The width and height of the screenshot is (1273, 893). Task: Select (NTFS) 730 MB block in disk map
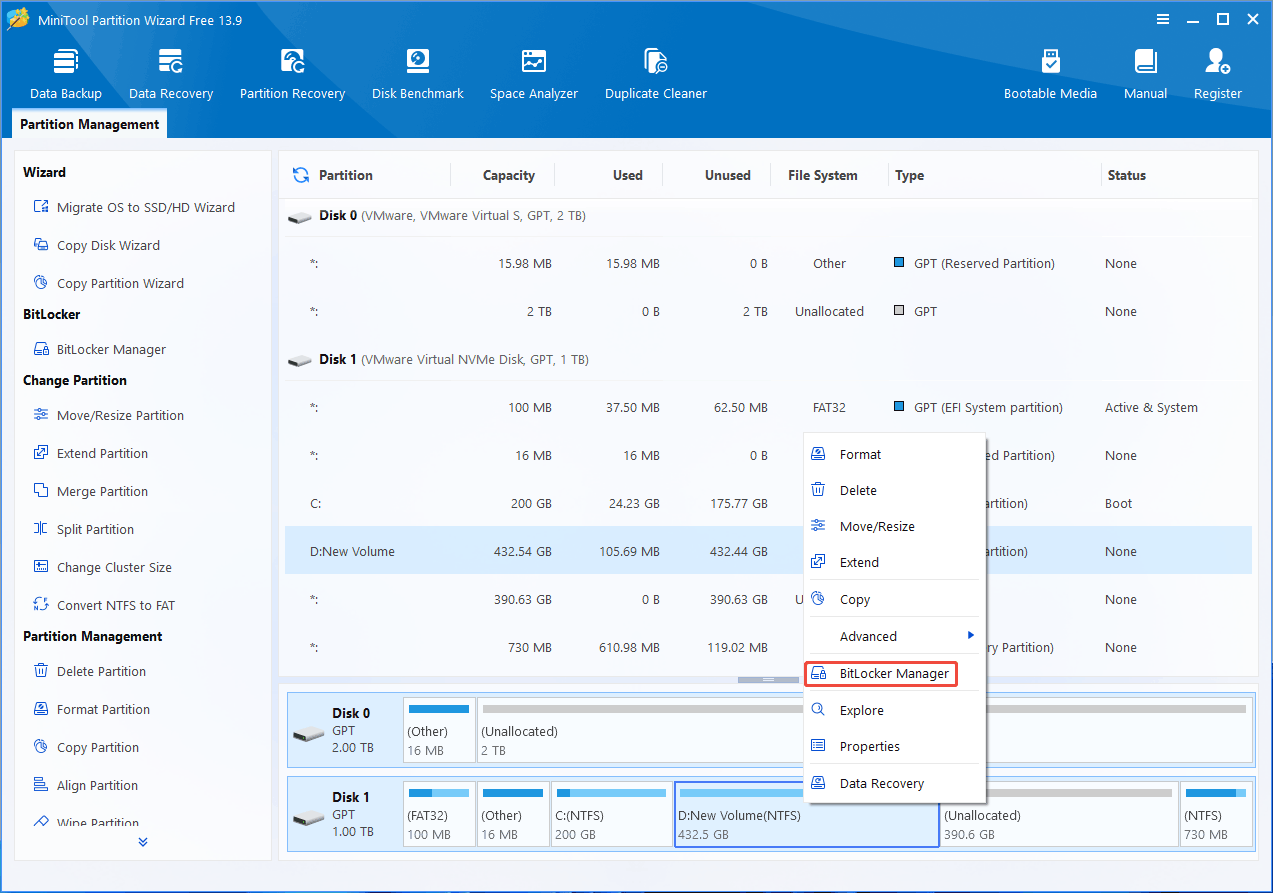click(1215, 814)
